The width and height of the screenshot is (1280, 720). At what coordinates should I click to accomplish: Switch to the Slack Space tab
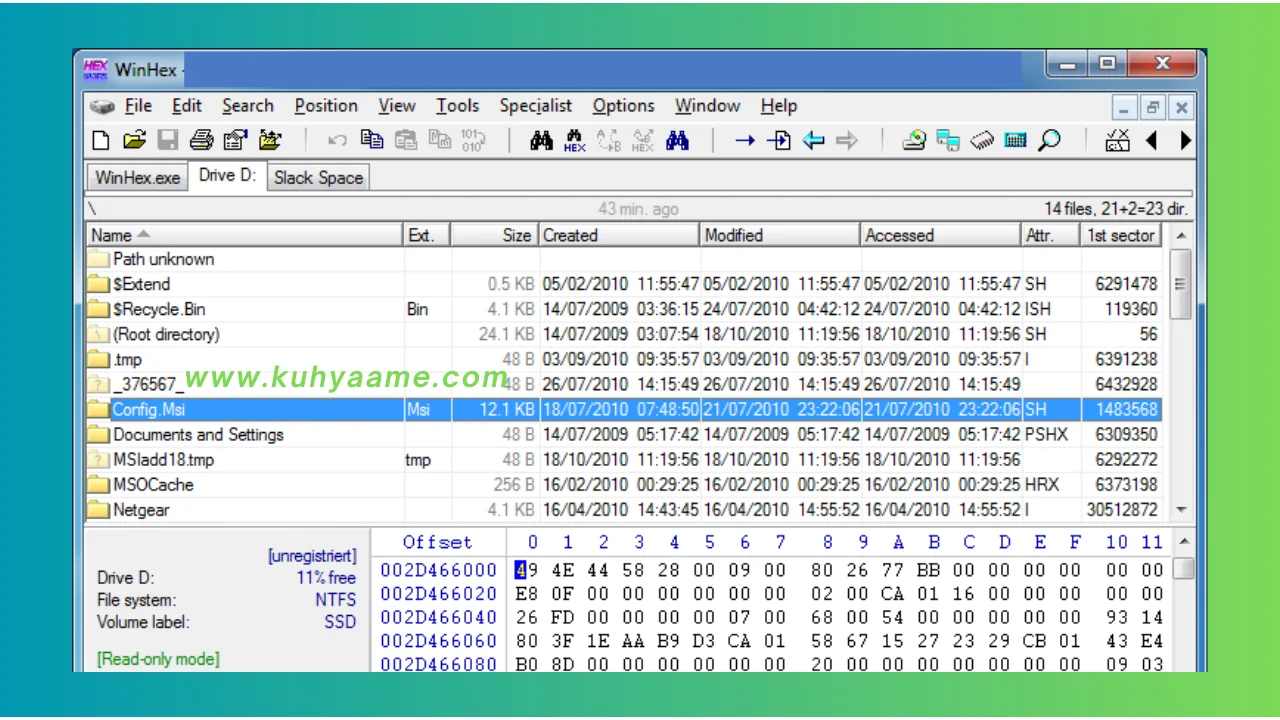[318, 178]
